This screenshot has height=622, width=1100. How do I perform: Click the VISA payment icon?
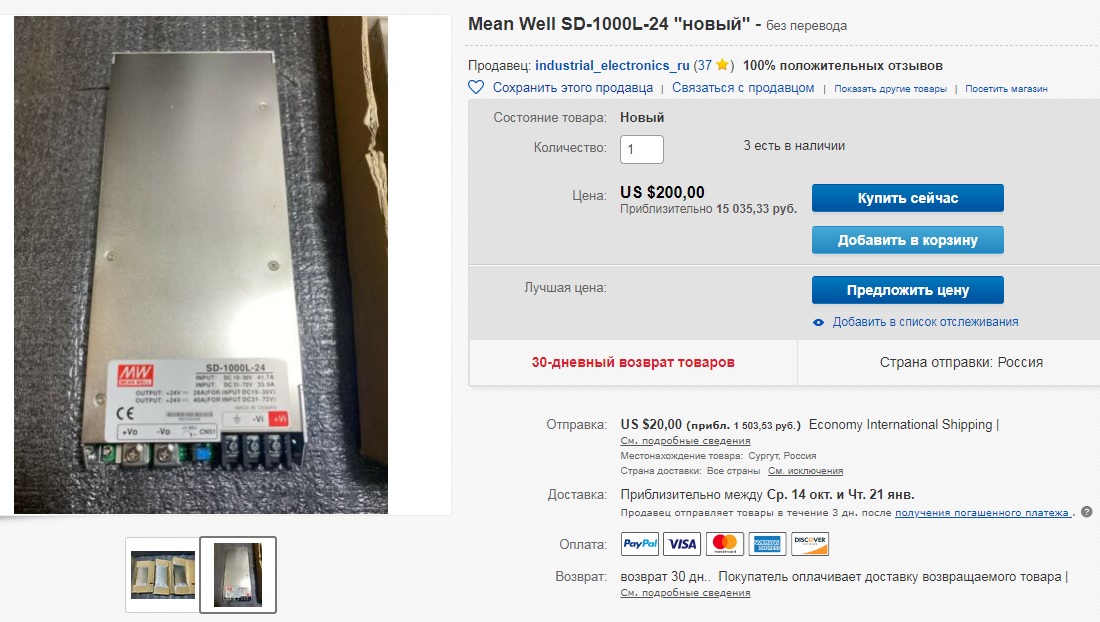point(682,543)
